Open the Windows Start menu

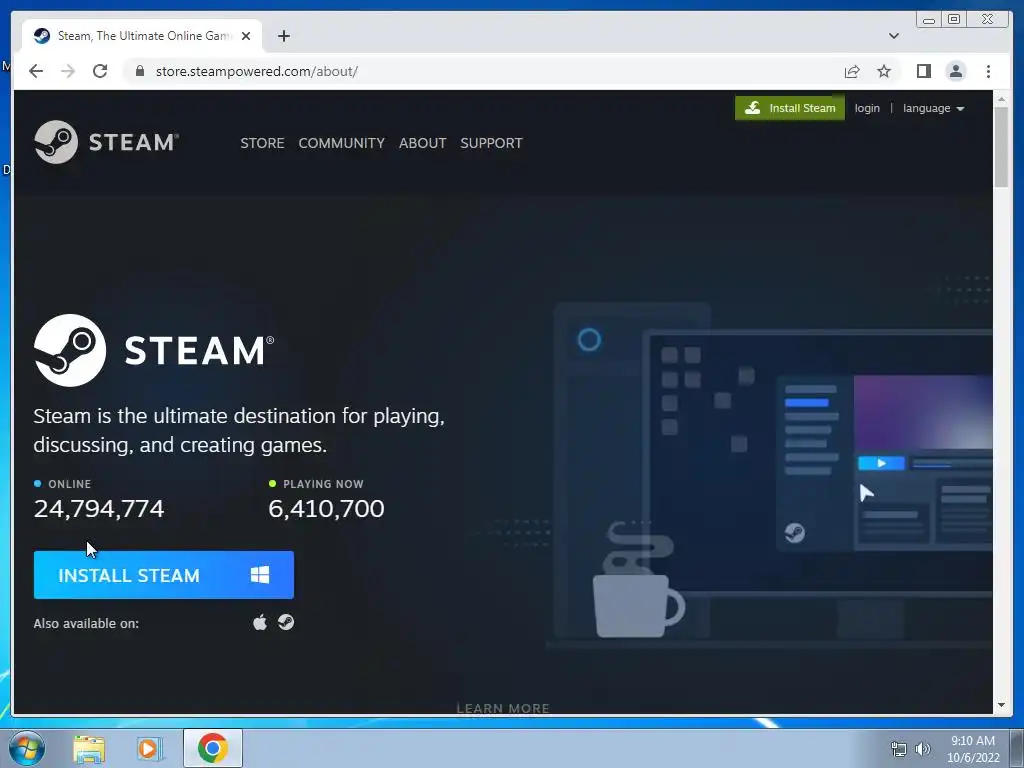click(x=27, y=748)
